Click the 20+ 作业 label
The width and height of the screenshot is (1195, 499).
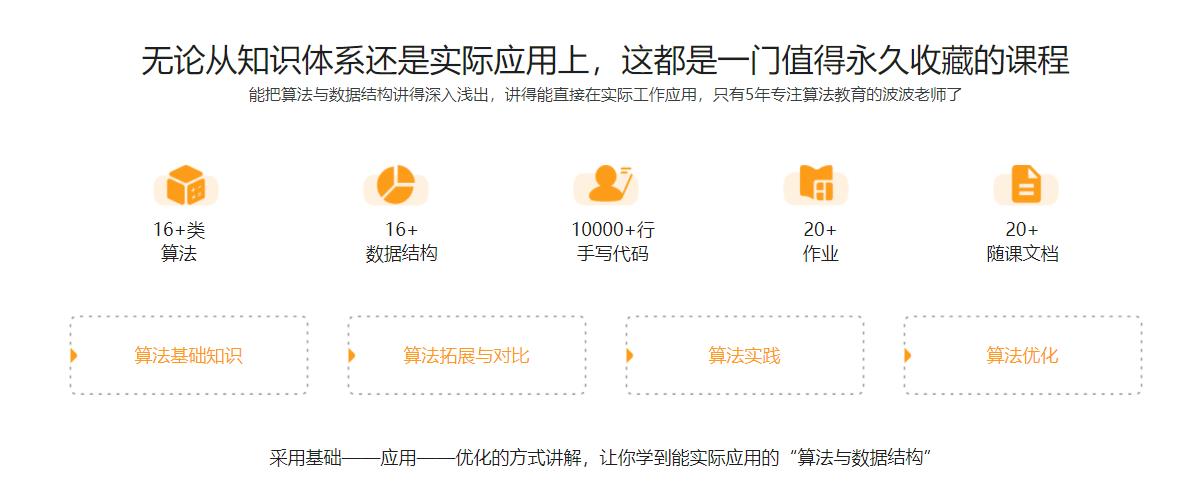820,242
